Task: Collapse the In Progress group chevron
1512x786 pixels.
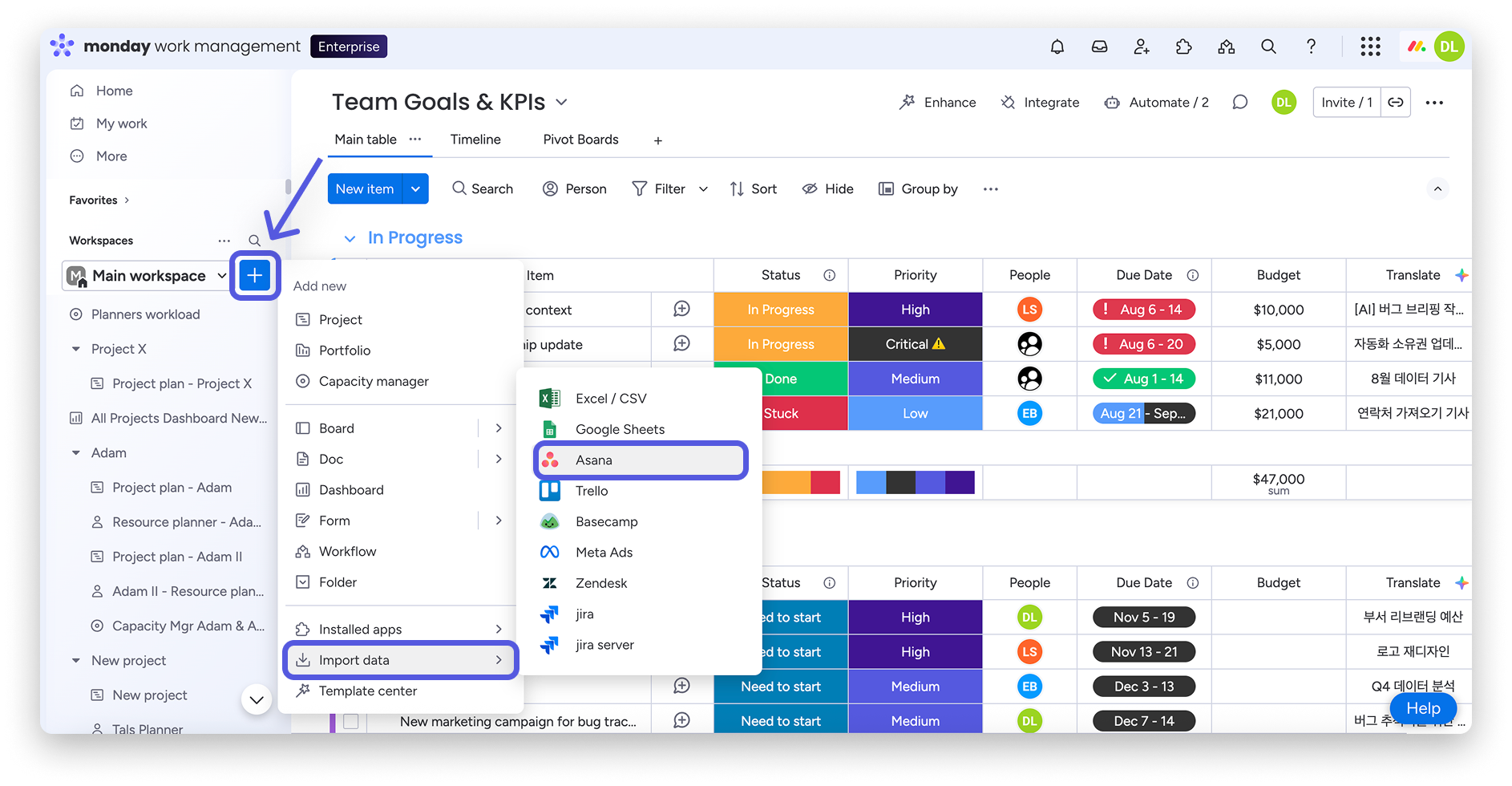Action: click(x=350, y=238)
